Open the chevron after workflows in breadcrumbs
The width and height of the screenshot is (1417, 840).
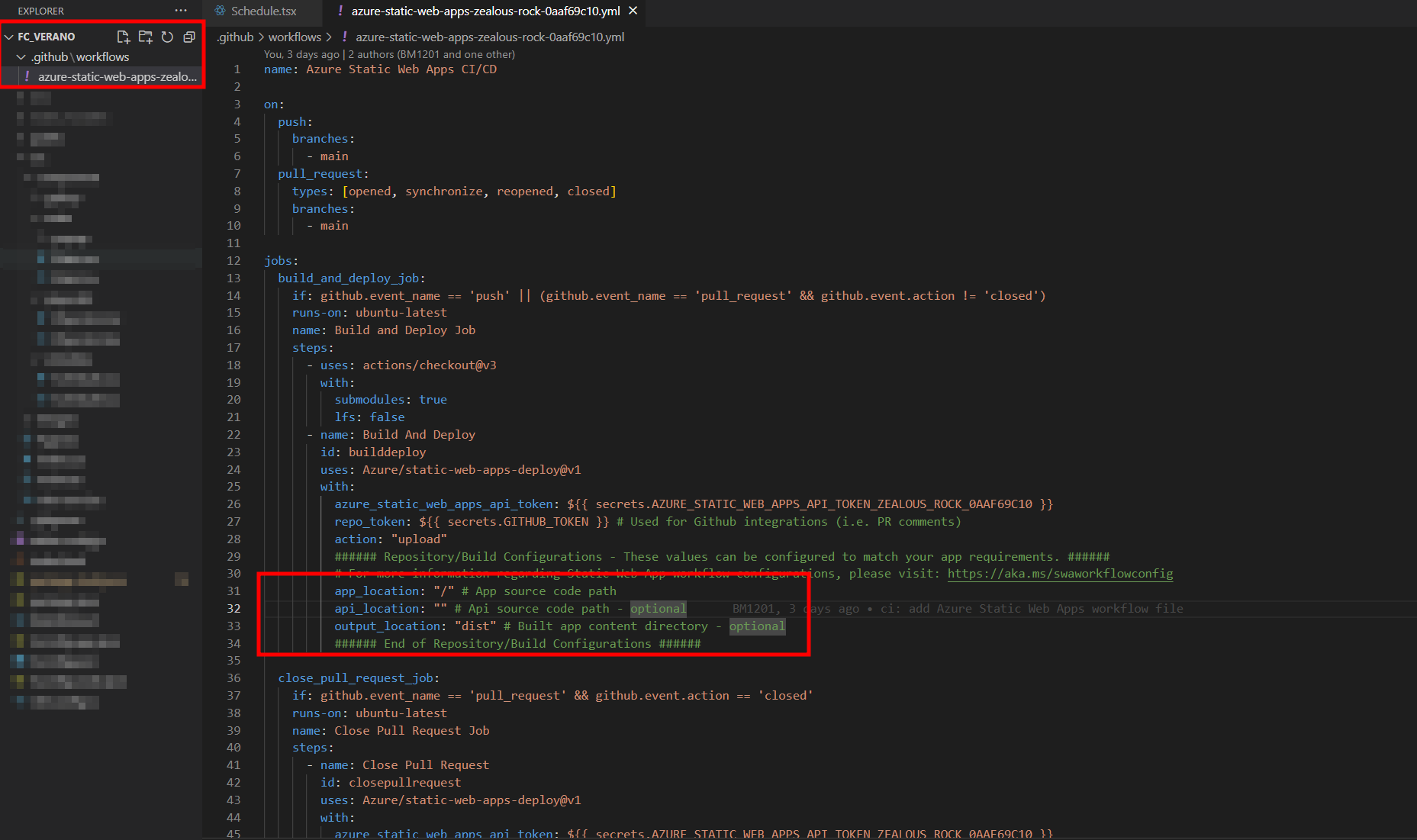pyautogui.click(x=329, y=37)
